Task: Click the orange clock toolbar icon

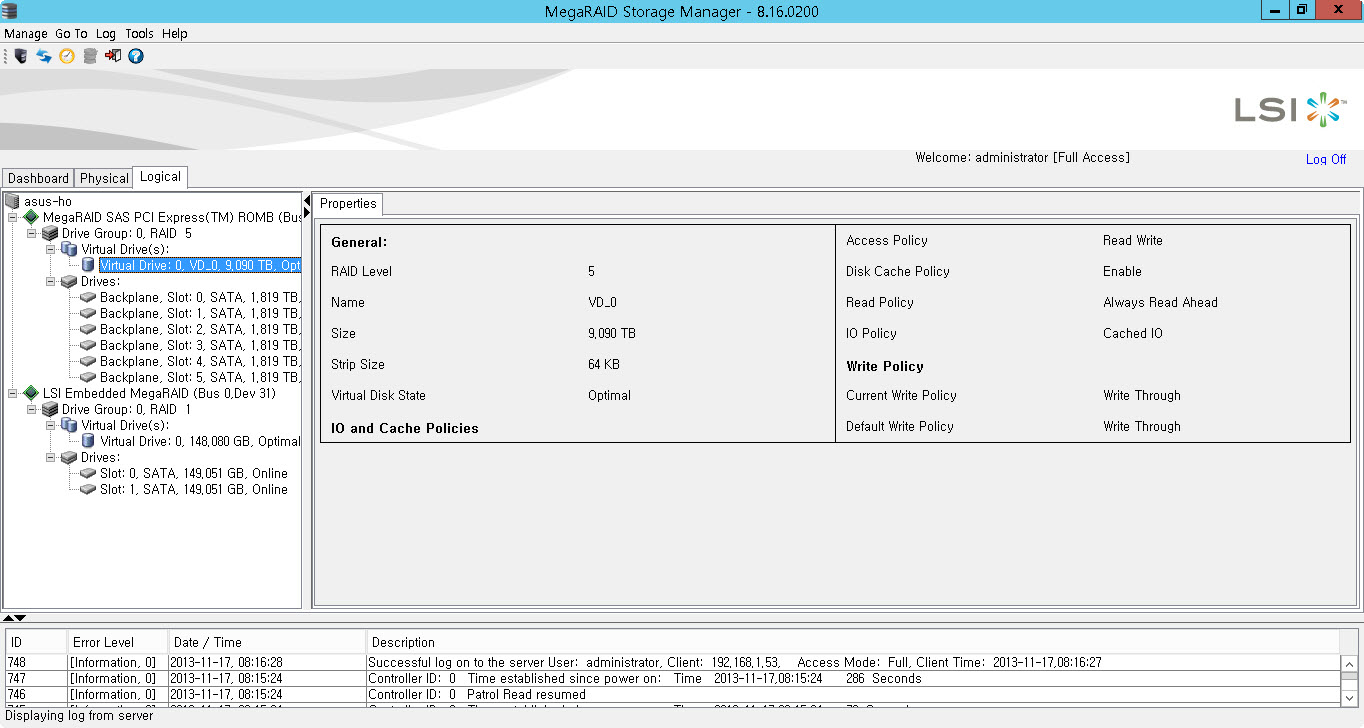Action: click(67, 56)
